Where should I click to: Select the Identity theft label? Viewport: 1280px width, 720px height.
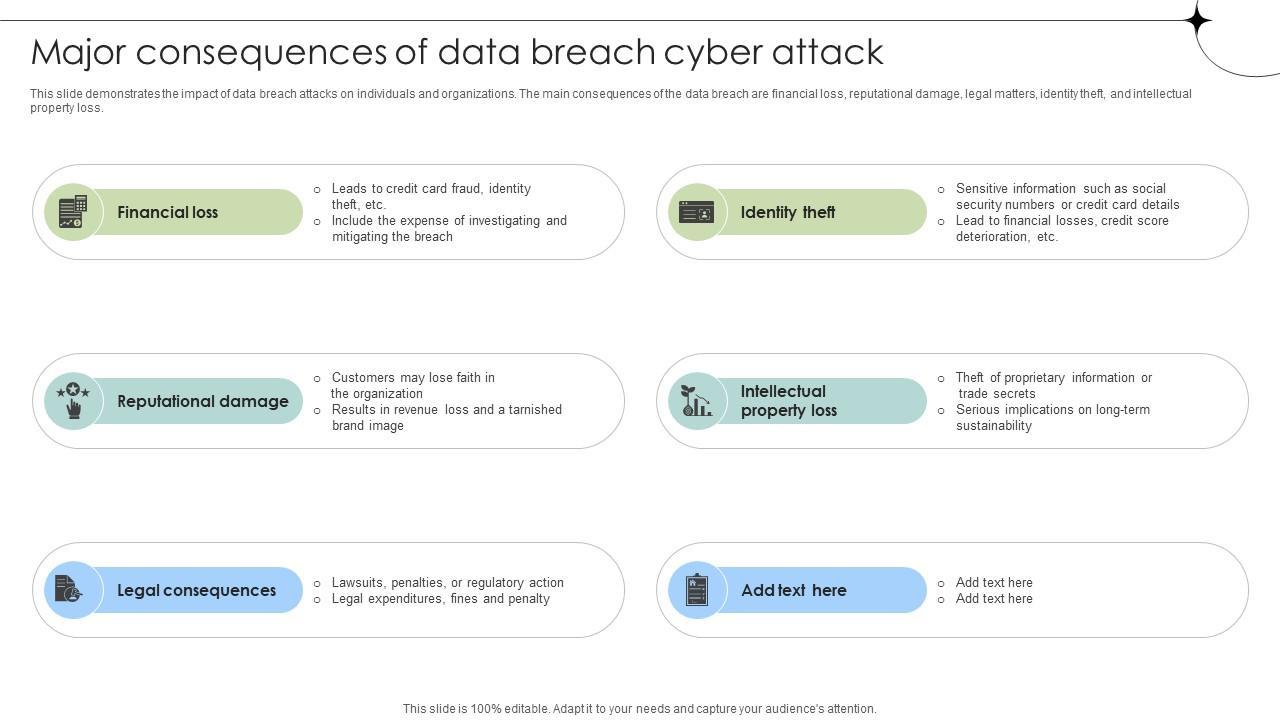click(787, 212)
